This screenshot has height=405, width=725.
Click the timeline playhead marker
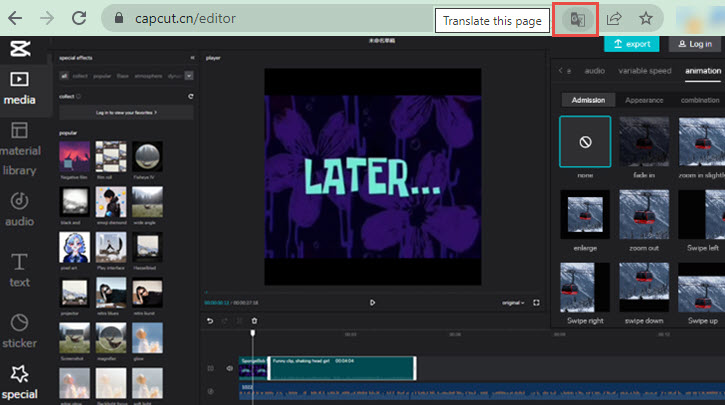coord(252,334)
